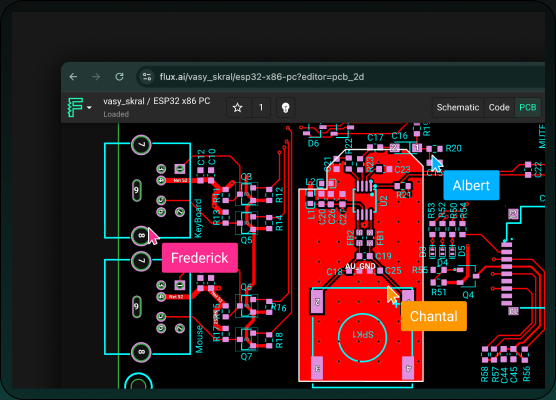Open the Flux logo menu

pos(75,107)
